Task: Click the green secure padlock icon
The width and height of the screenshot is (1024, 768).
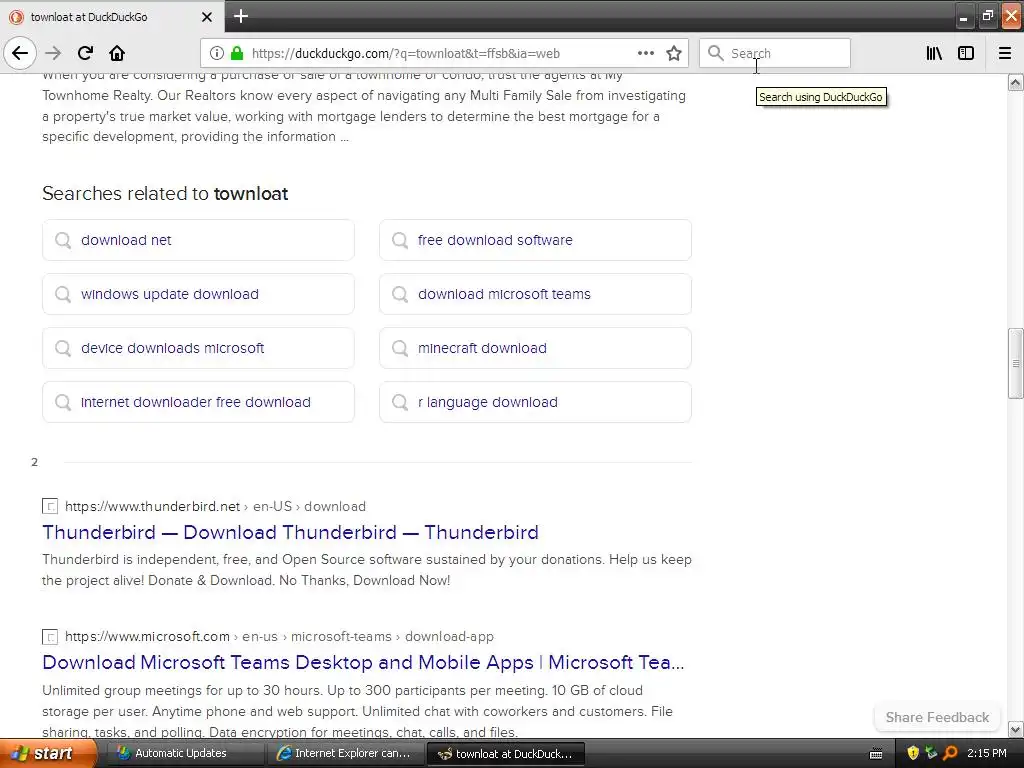Action: [x=237, y=53]
